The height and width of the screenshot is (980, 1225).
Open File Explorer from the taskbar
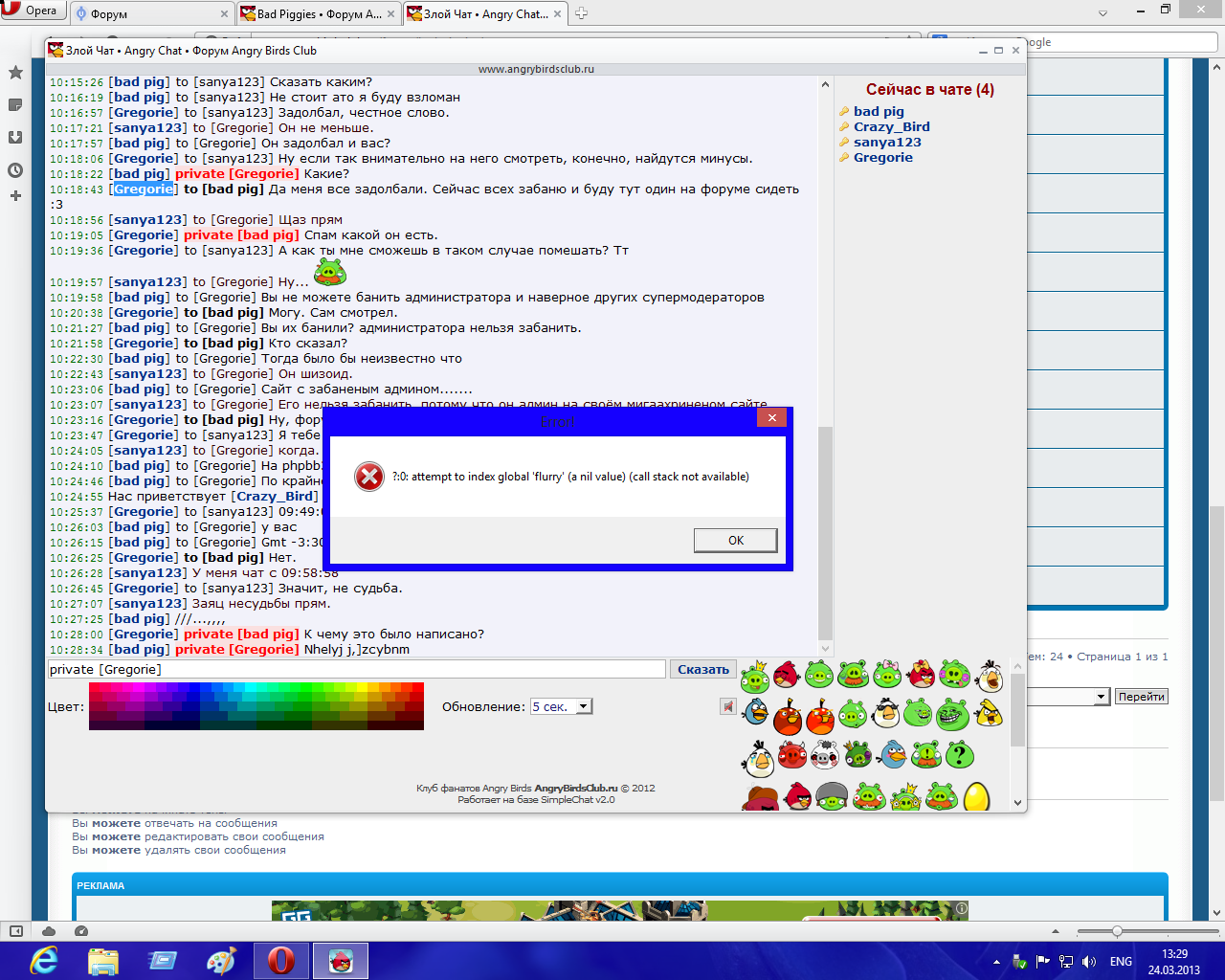(x=103, y=960)
